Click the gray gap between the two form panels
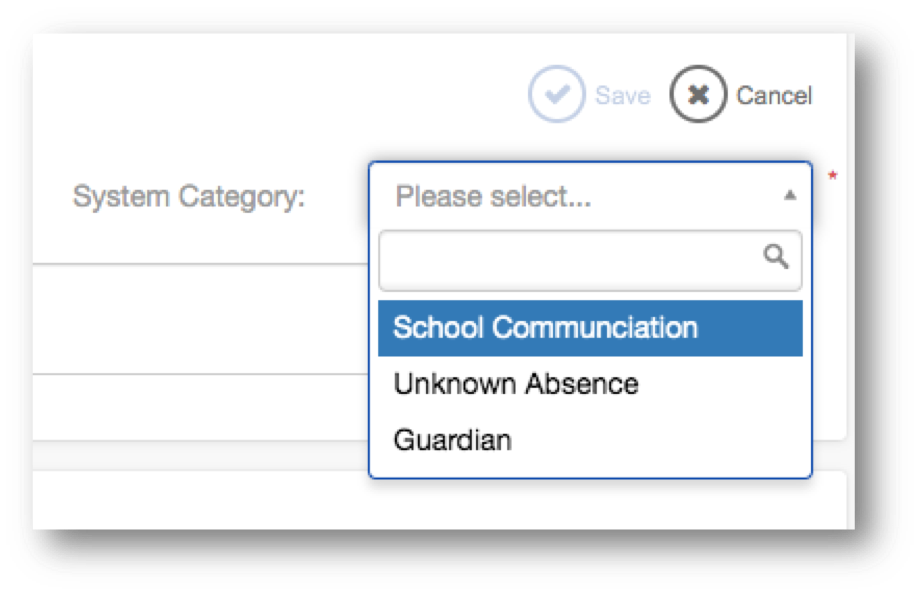 click(x=200, y=453)
